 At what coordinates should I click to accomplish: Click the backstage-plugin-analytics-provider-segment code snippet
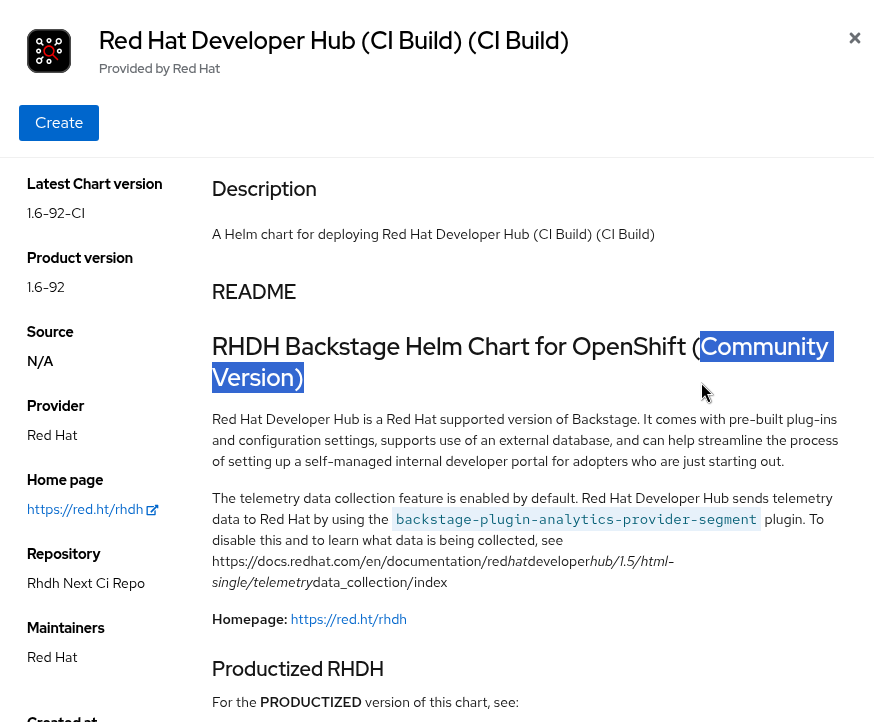pos(576,519)
